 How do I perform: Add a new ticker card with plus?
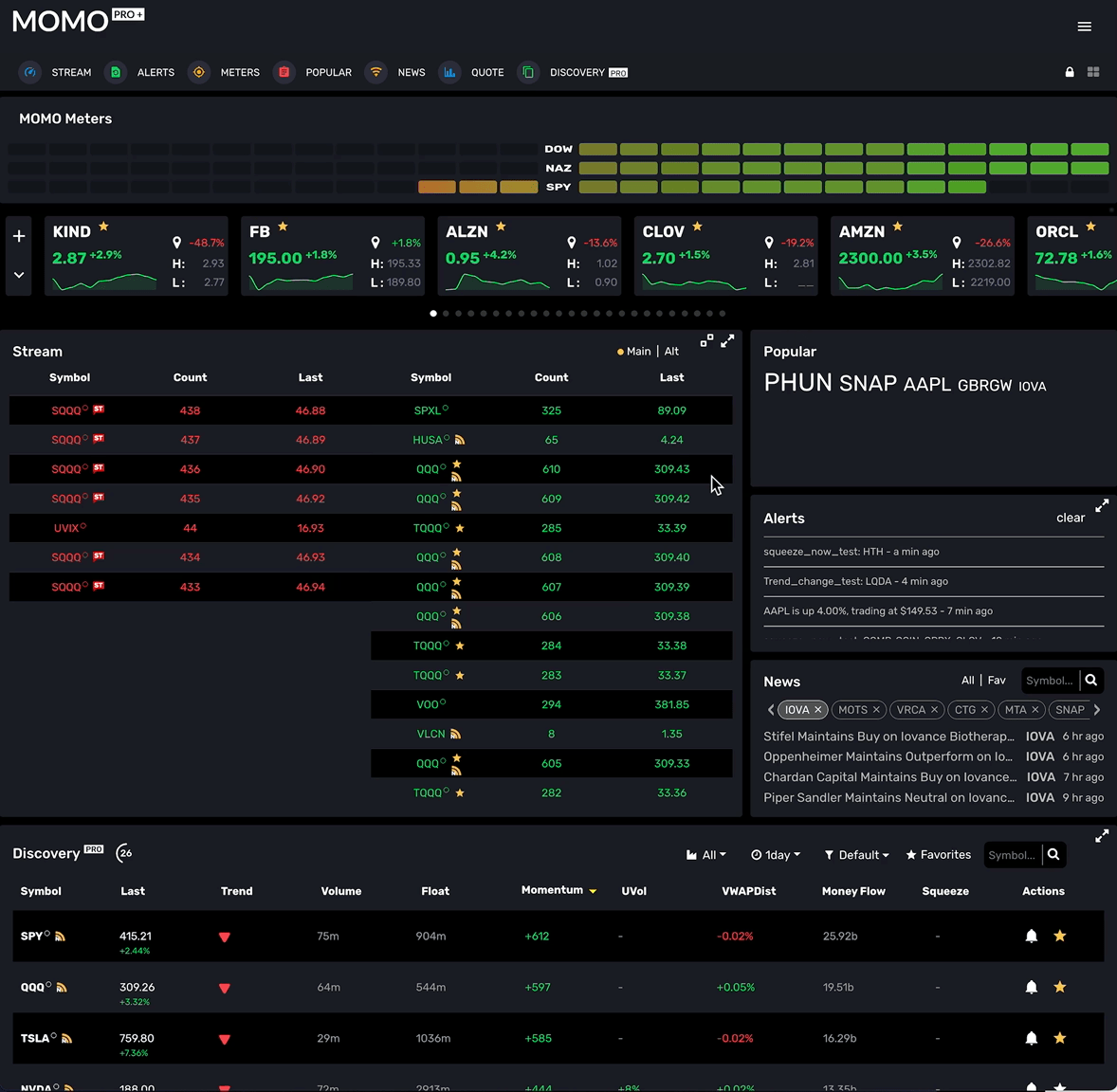pyautogui.click(x=19, y=236)
